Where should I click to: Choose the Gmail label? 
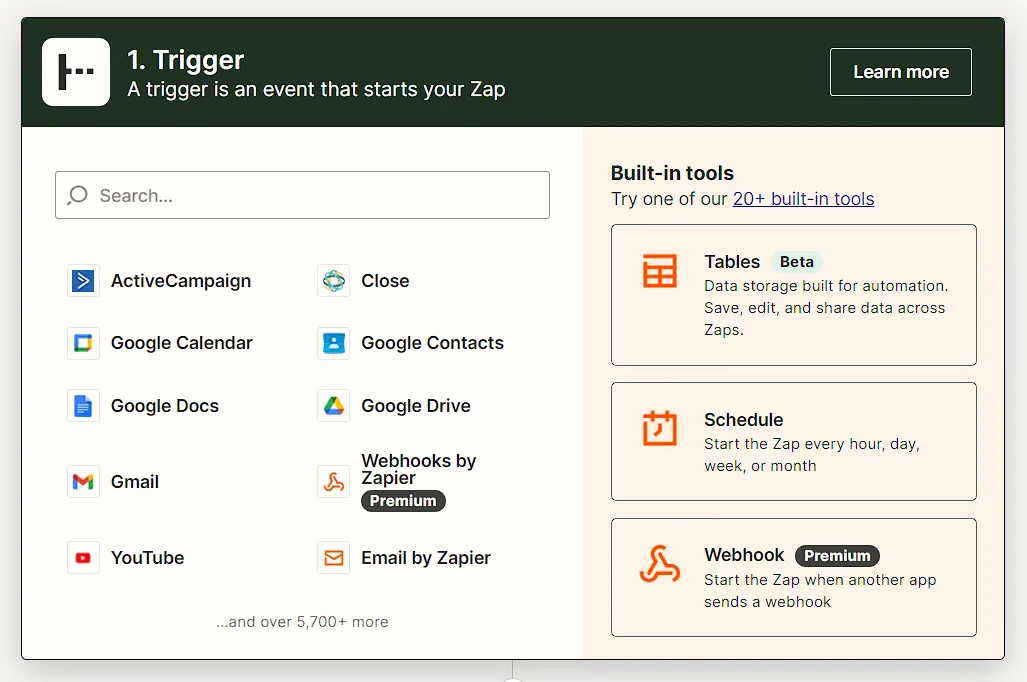pyautogui.click(x=135, y=482)
